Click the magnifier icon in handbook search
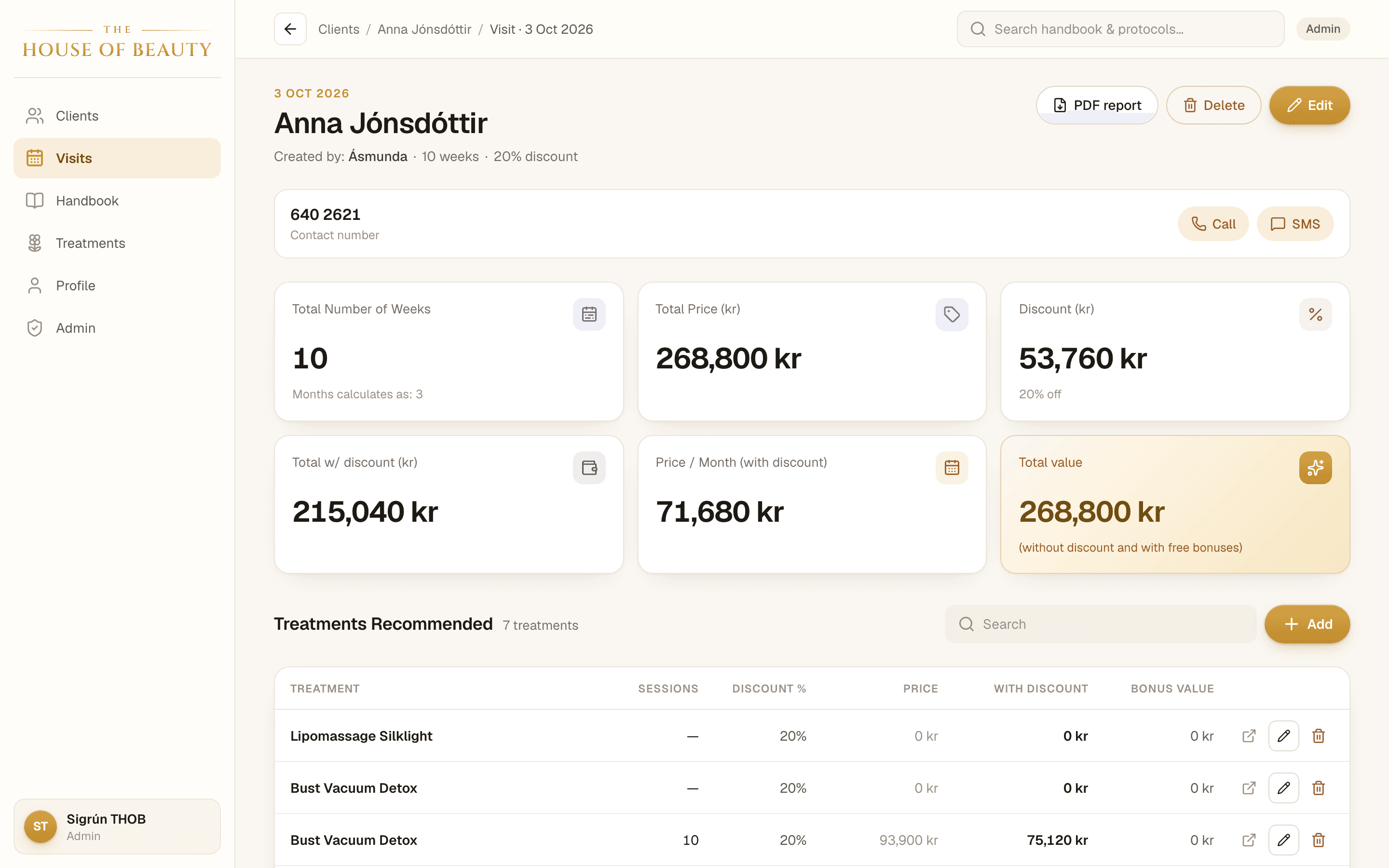 [978, 29]
